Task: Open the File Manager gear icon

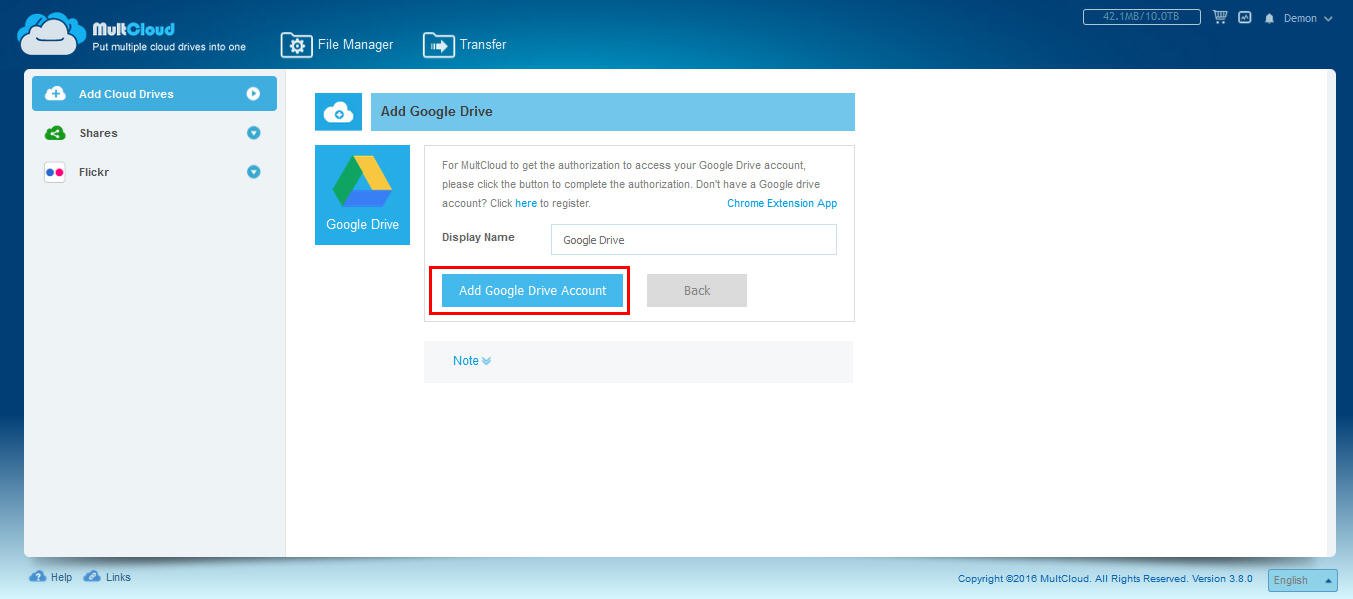Action: click(x=296, y=45)
